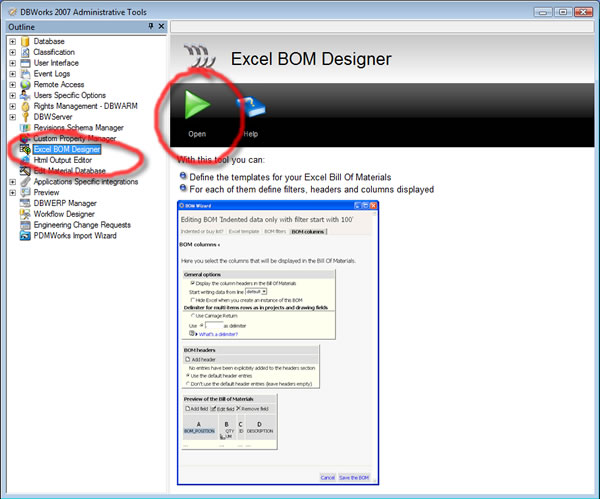Select Engineering Change Requests in outline

[x=82, y=225]
